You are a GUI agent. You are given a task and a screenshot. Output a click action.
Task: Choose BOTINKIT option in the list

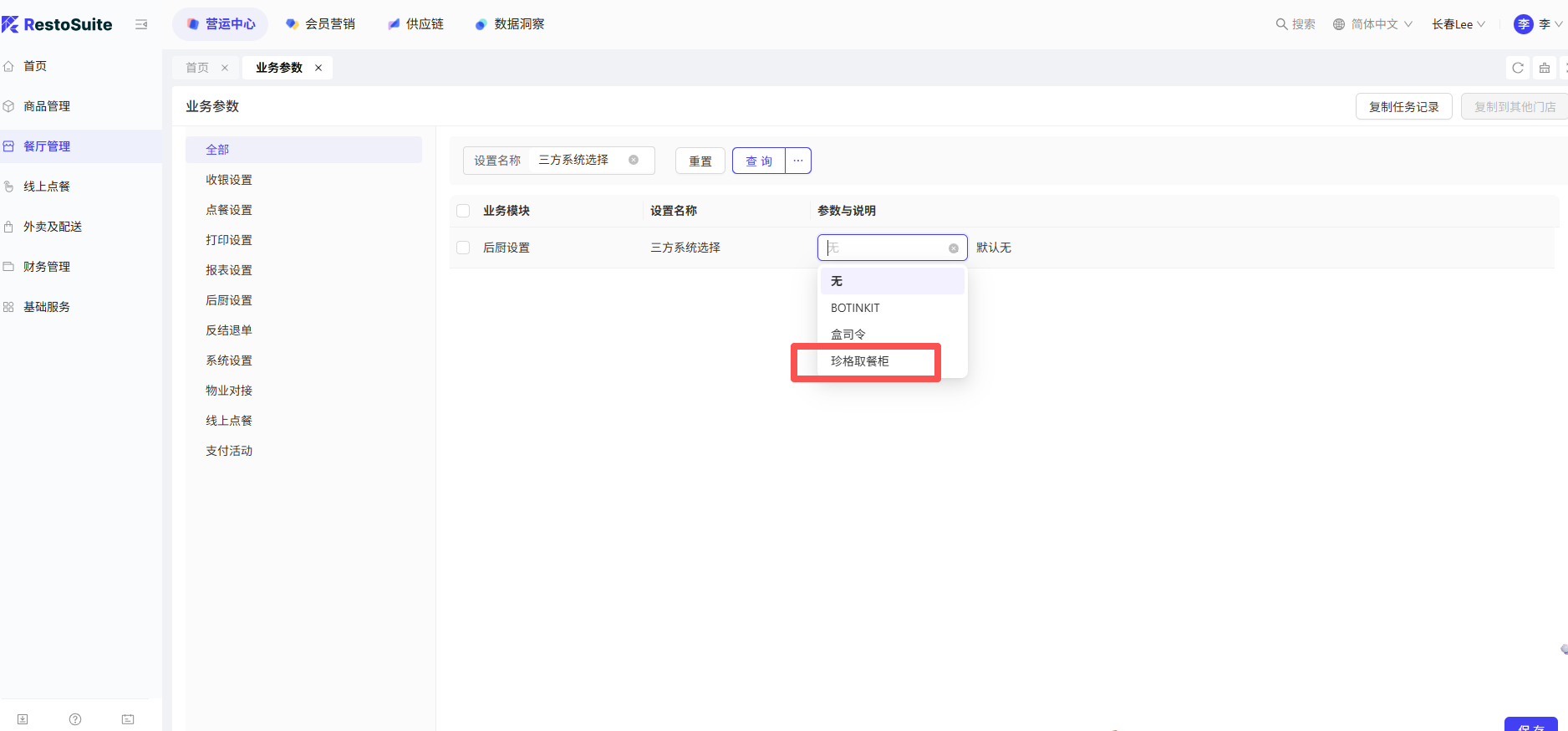tap(855, 308)
